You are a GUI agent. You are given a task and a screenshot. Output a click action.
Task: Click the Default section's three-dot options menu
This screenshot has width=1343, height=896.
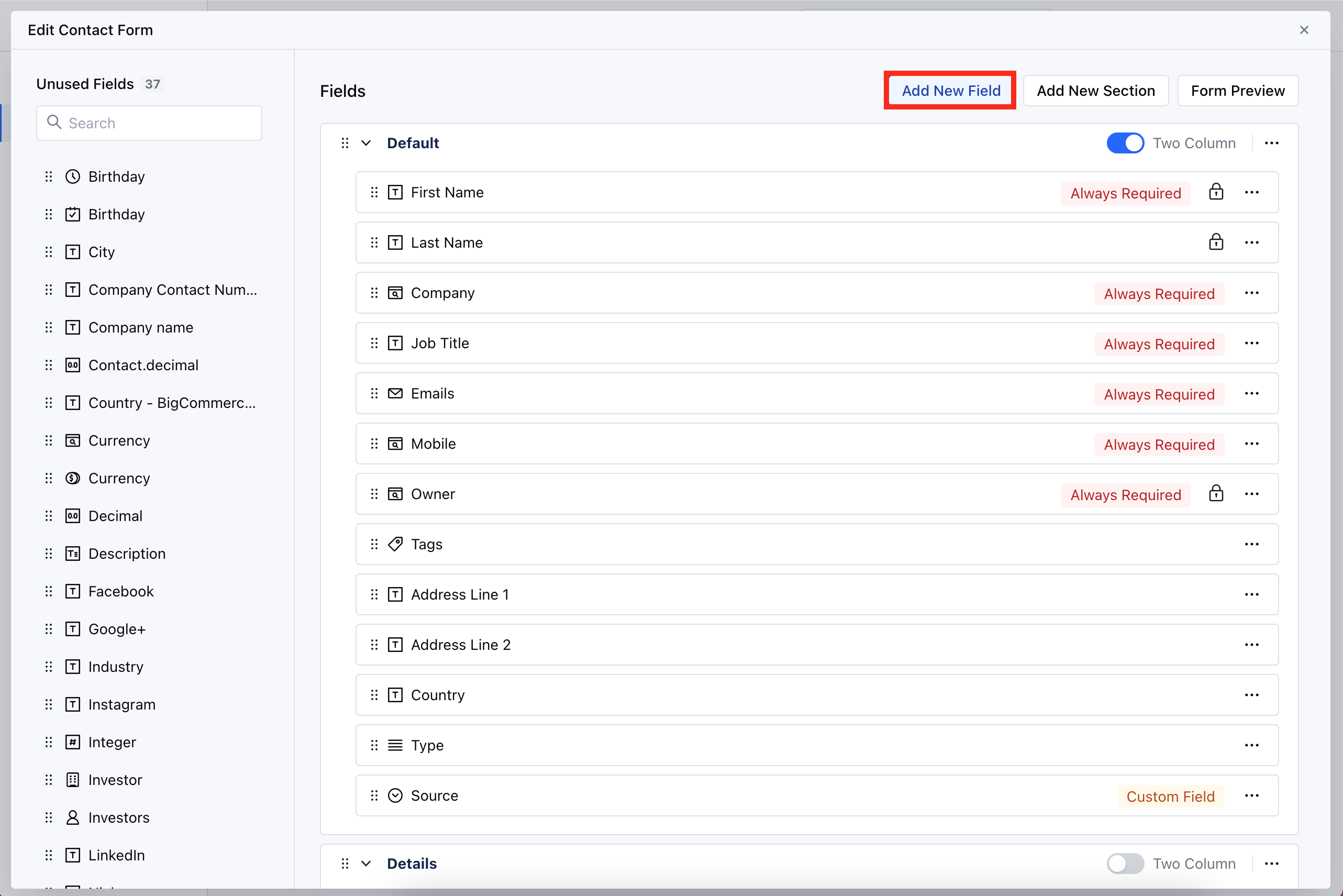(1271, 143)
